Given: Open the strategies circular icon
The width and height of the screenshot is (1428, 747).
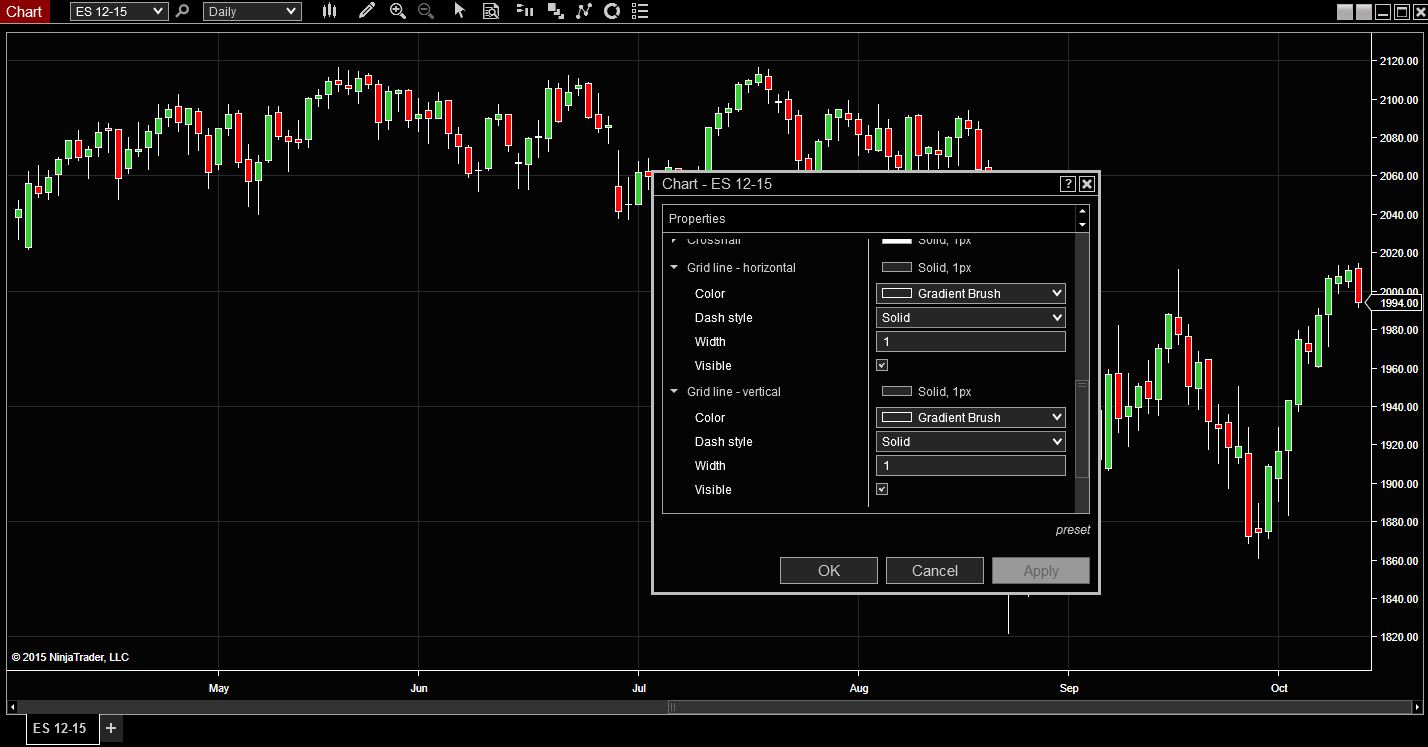Looking at the screenshot, I should coord(613,11).
